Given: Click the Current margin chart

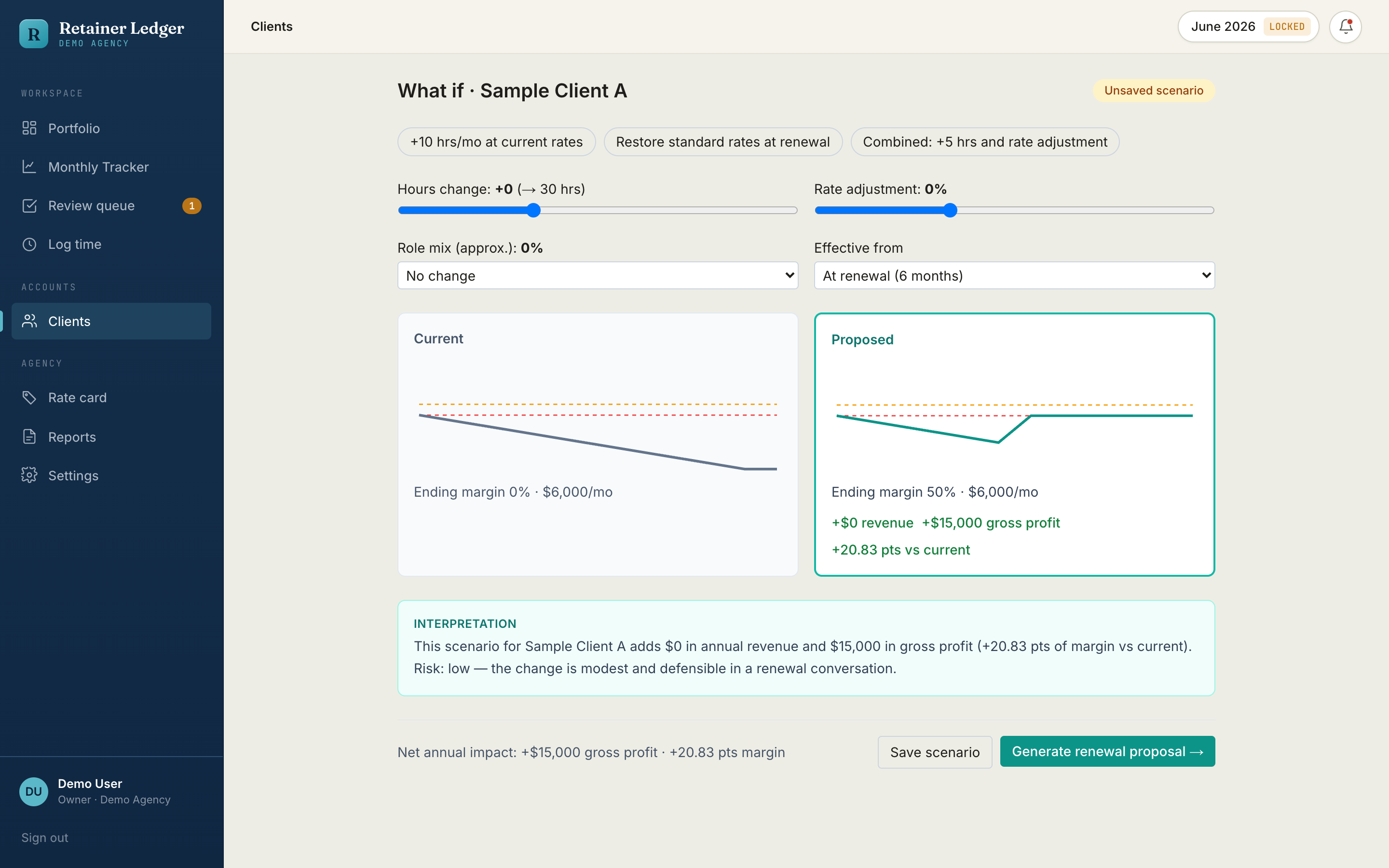Looking at the screenshot, I should pos(598,436).
